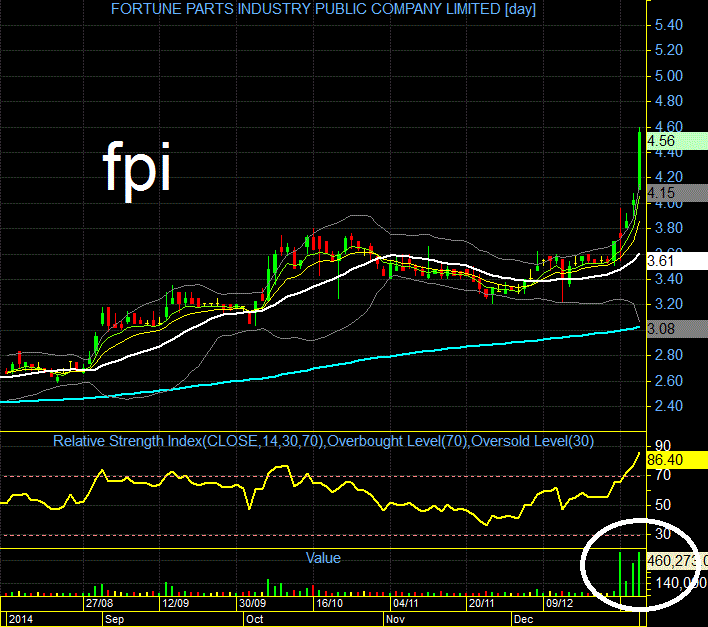This screenshot has width=708, height=627.
Task: Click the Value volume panel title
Action: tap(323, 558)
